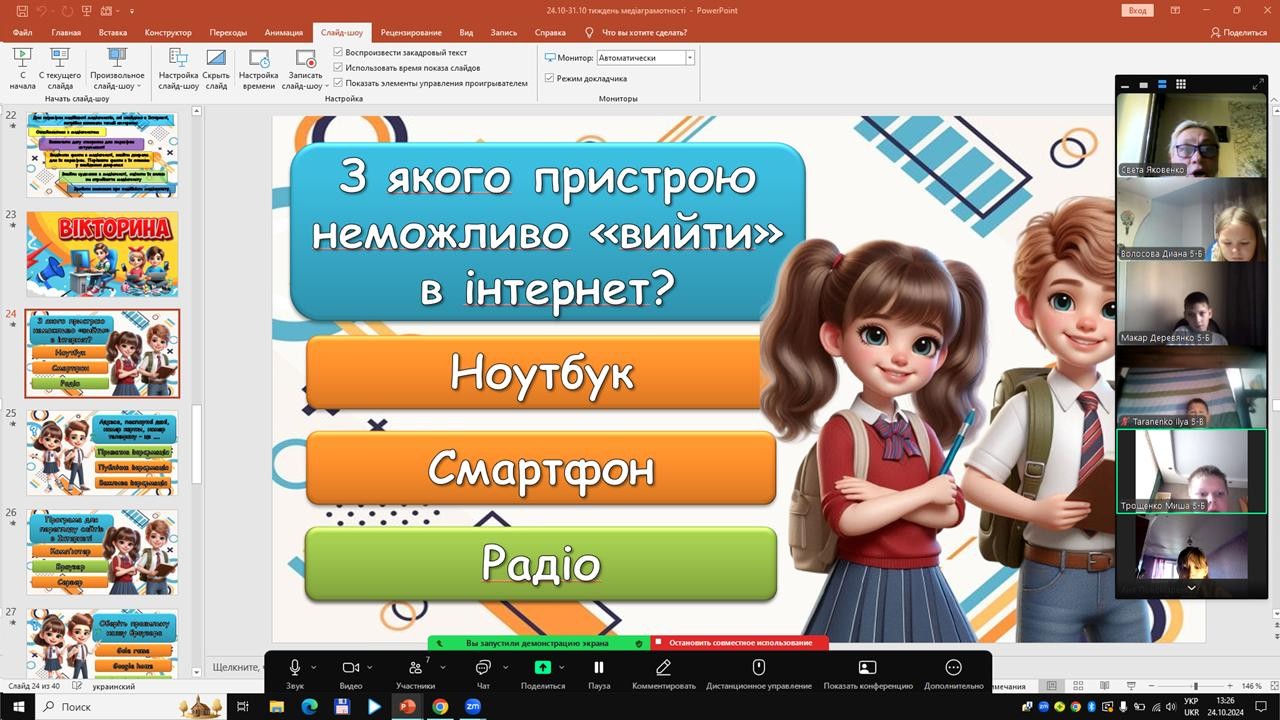Expand more participant videos chevron in Zoom panel
1280x720 pixels.
1191,589
